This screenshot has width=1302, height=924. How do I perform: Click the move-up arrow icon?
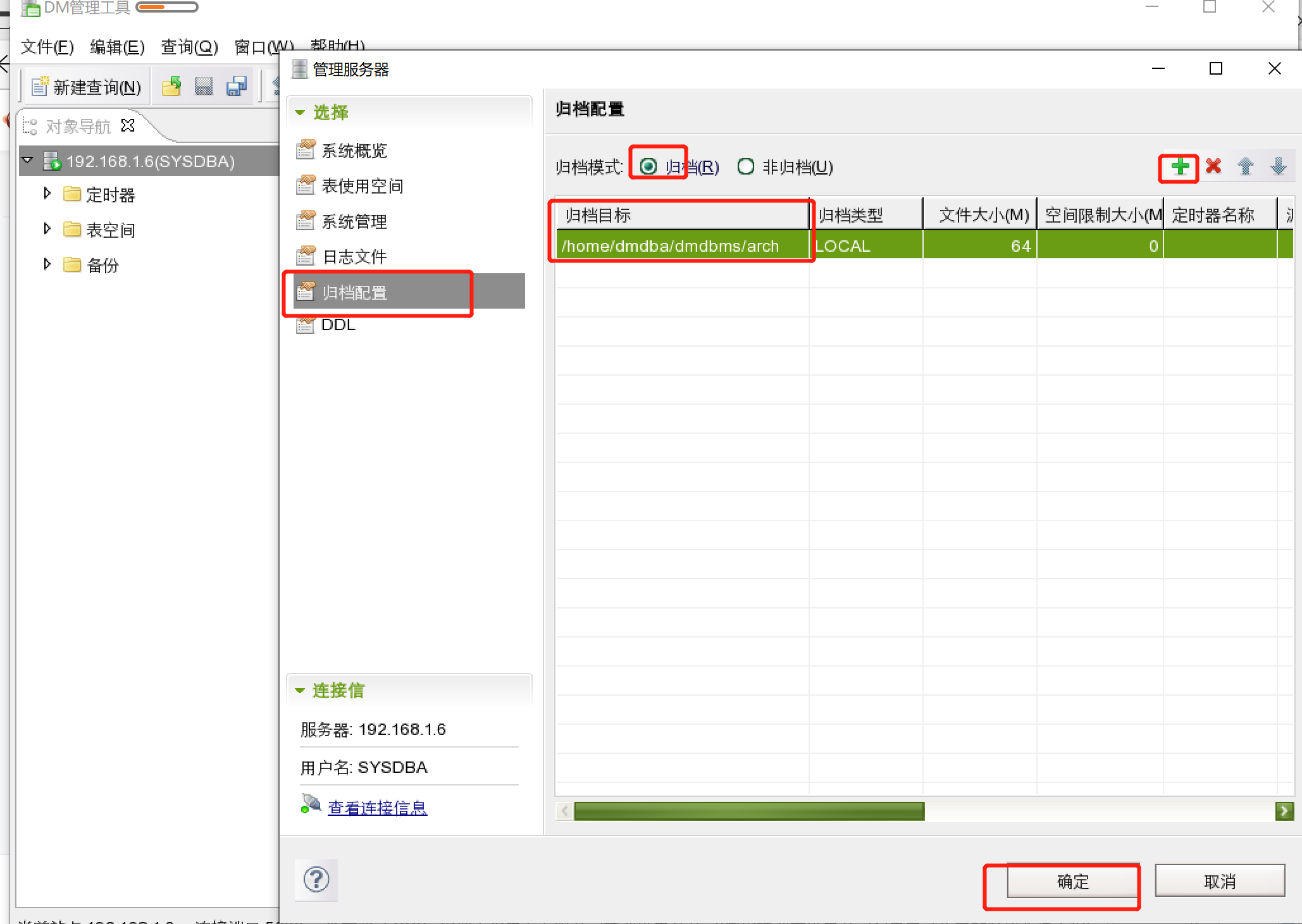click(x=1246, y=166)
